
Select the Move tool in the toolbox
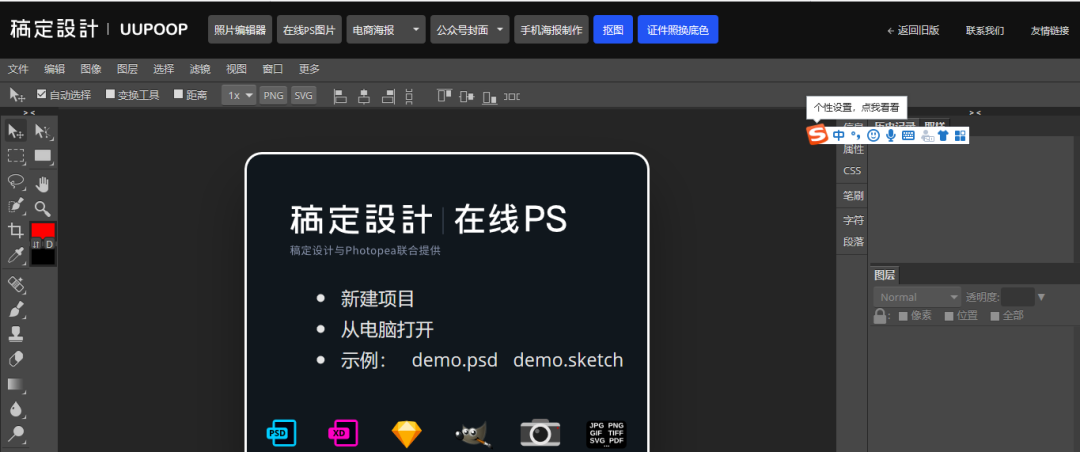coord(16,131)
